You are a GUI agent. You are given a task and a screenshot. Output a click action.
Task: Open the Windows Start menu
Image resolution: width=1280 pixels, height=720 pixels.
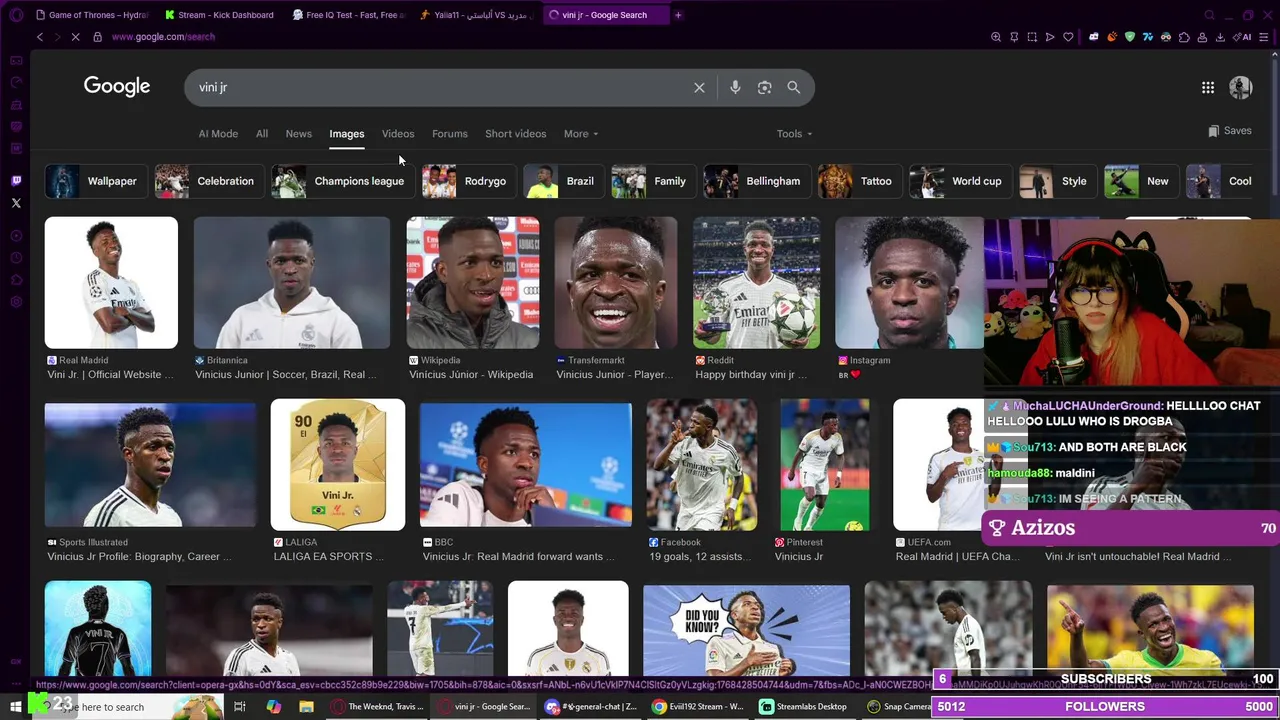click(16, 706)
